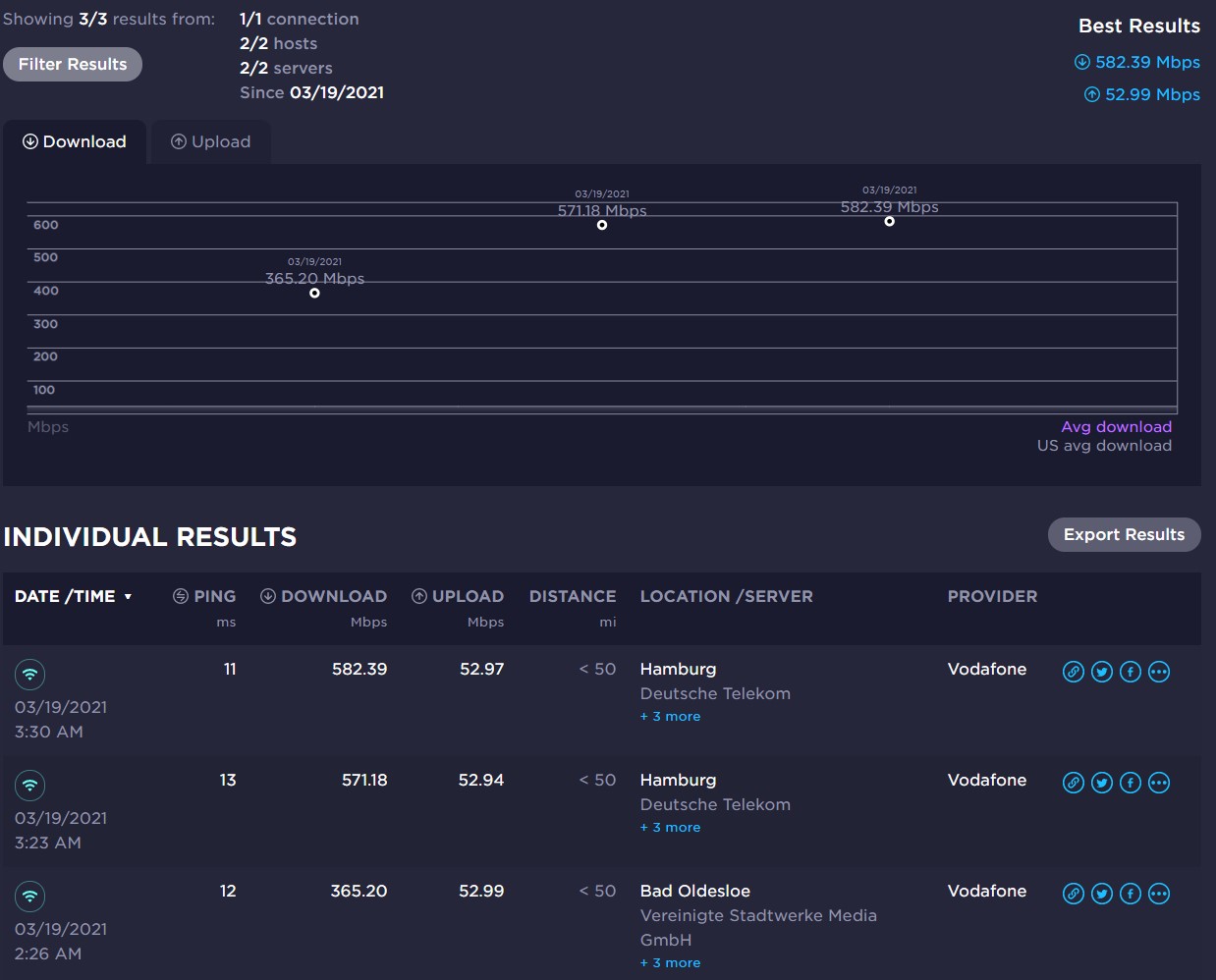Expand '+ 3 more' in Bad Oldesloe row
This screenshot has height=980, width=1216.
[x=671, y=963]
